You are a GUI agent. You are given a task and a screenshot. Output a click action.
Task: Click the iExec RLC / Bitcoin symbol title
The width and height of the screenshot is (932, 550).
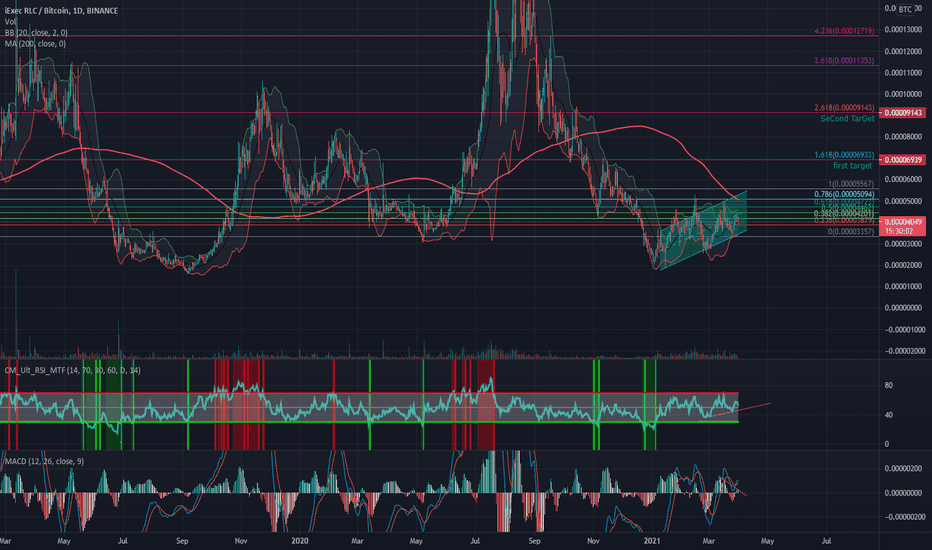61,11
